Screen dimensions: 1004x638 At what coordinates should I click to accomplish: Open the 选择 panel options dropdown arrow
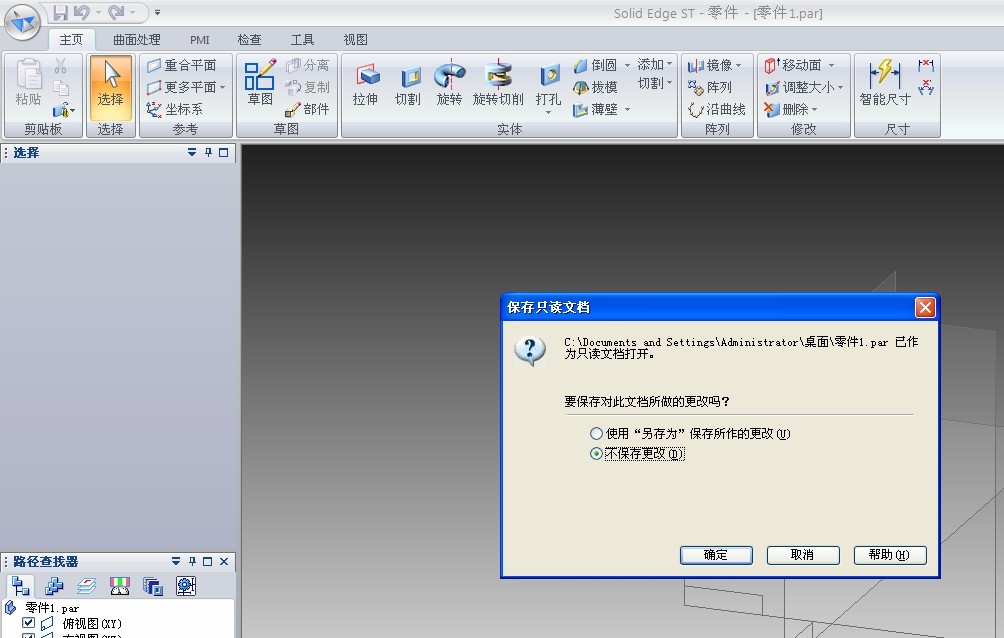191,152
